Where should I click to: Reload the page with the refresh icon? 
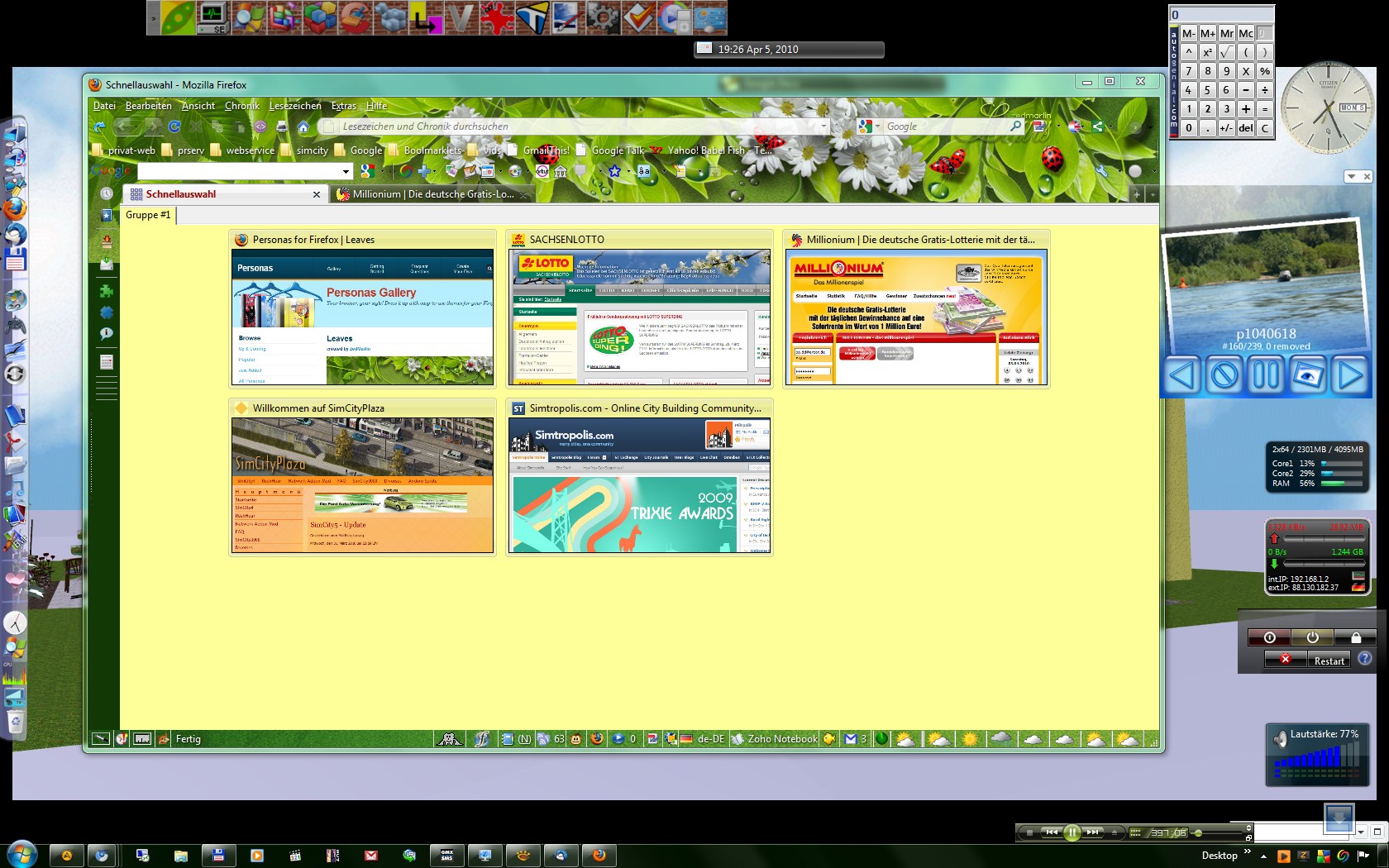174,126
